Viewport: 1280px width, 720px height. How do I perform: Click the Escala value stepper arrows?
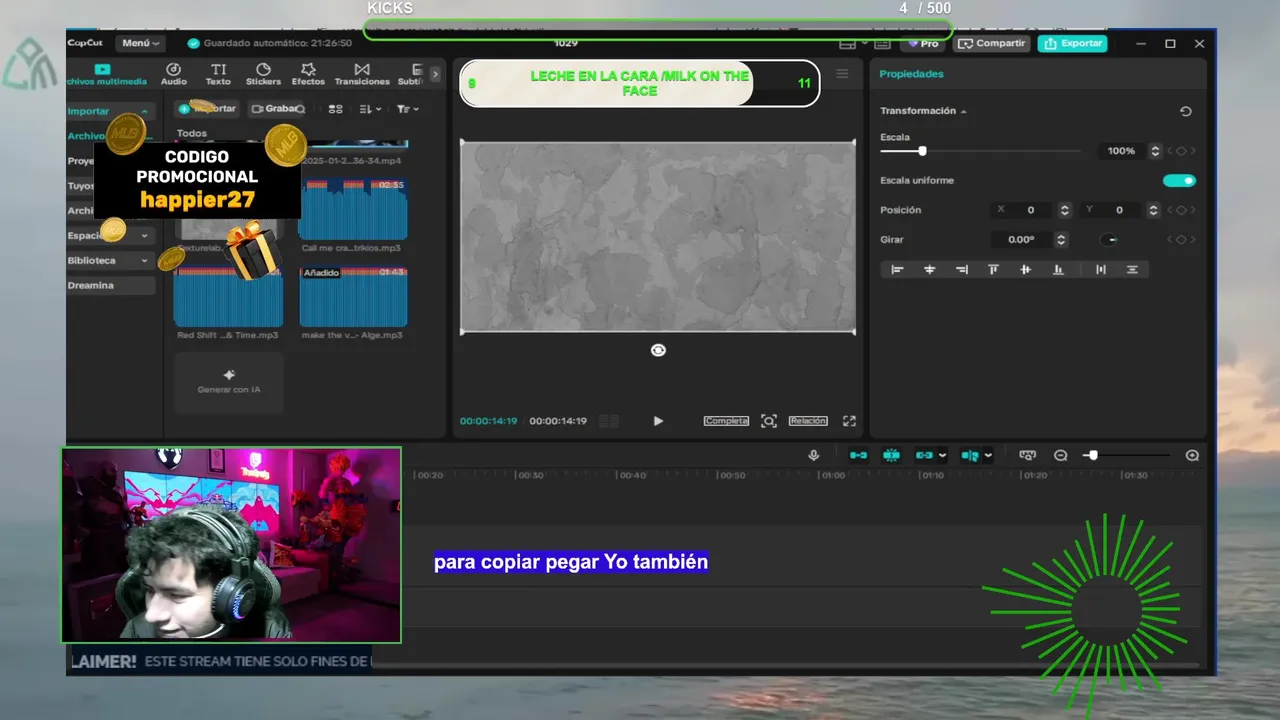1155,151
